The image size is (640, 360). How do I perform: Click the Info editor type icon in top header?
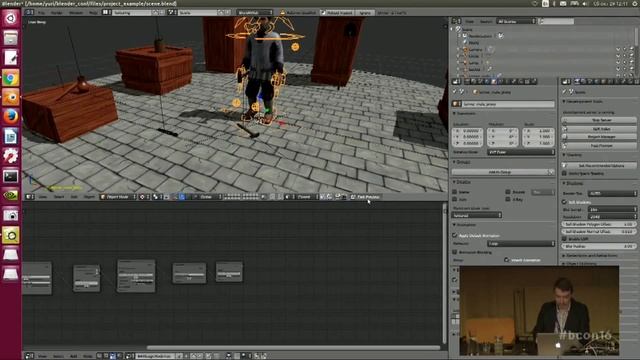coord(30,12)
